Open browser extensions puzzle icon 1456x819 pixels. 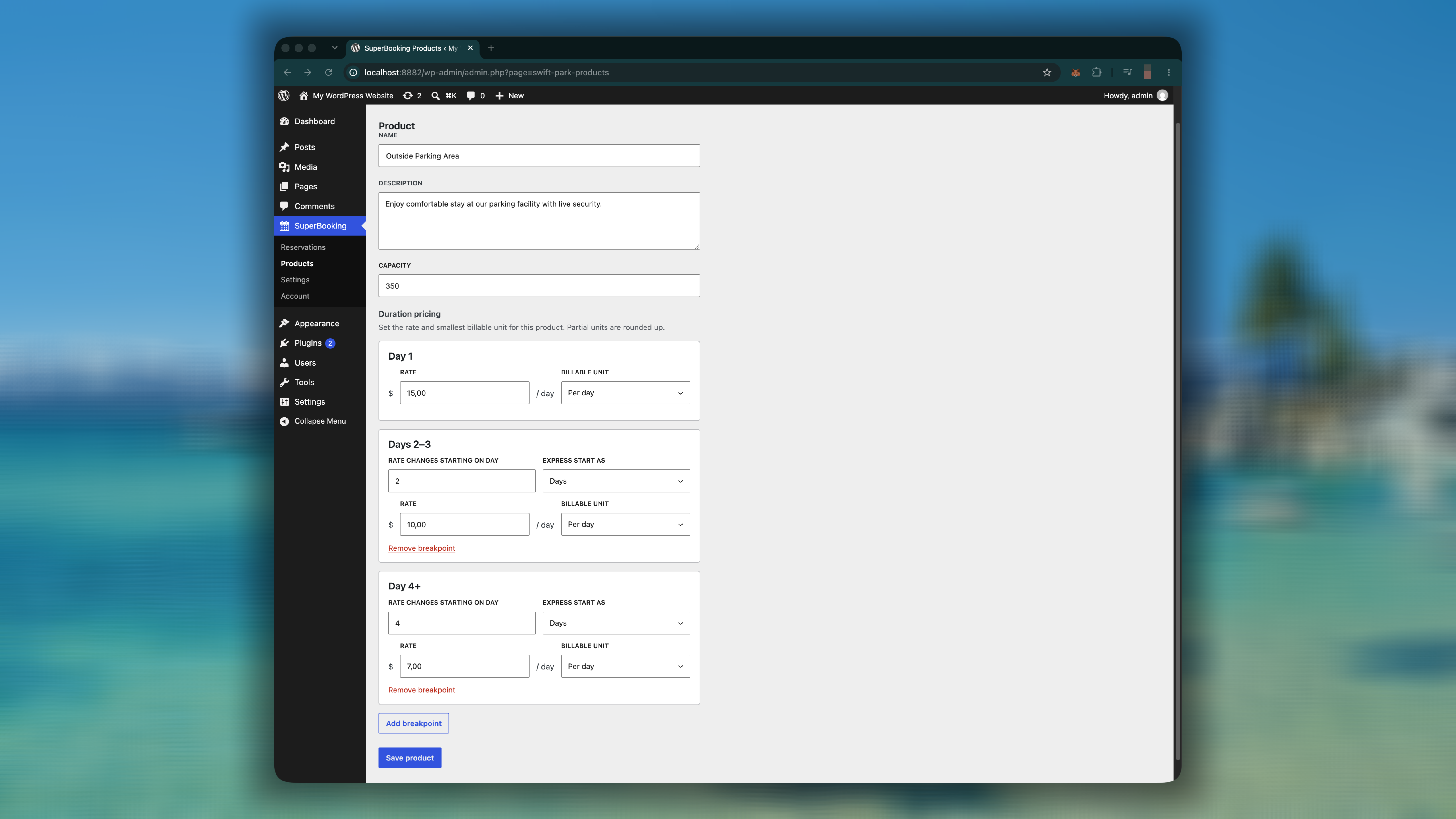(x=1097, y=72)
